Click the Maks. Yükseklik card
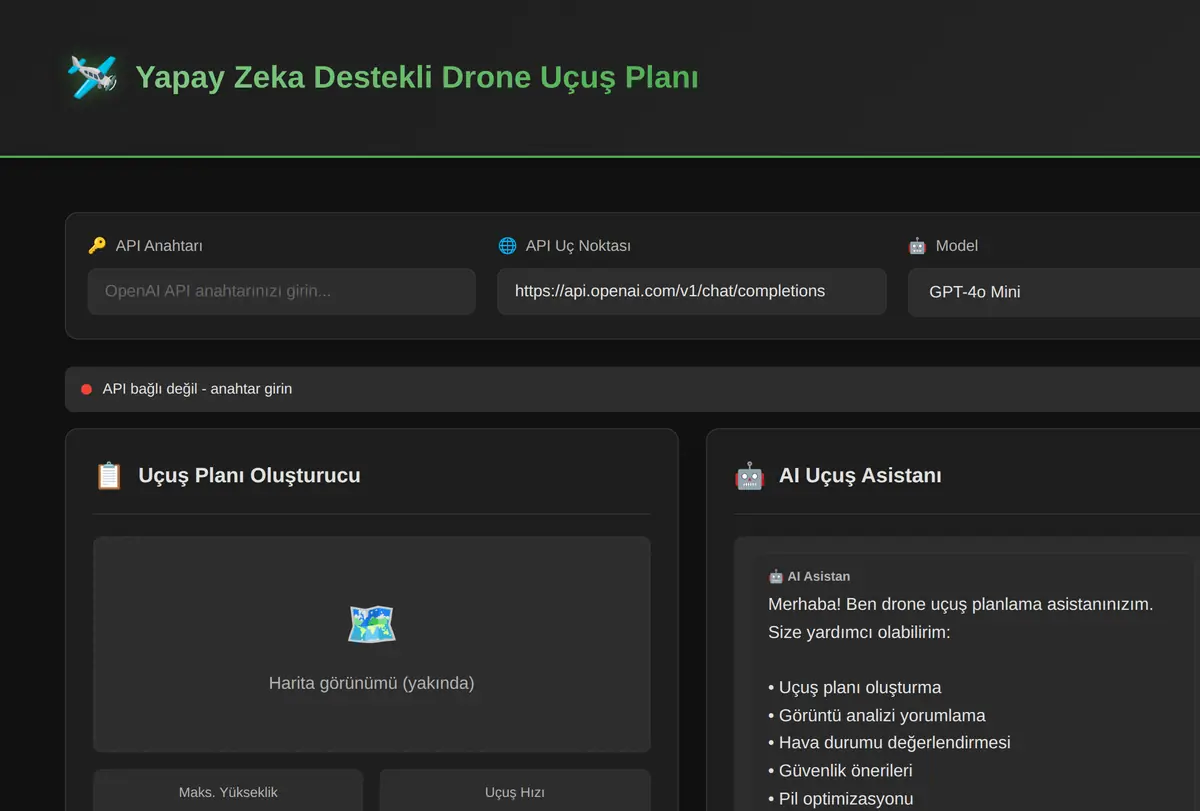Image resolution: width=1200 pixels, height=811 pixels. click(x=228, y=791)
